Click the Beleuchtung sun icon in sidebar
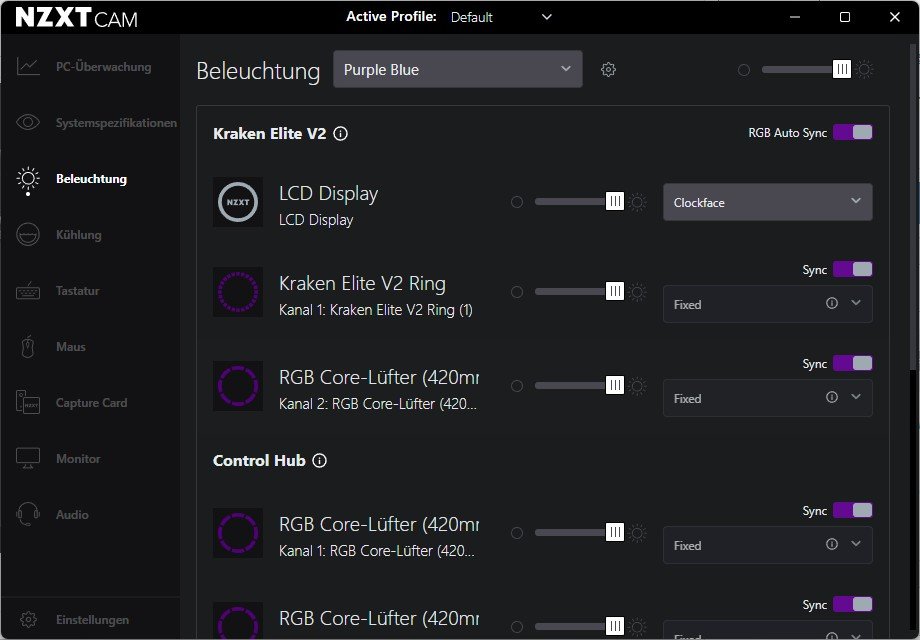This screenshot has height=640, width=920. [x=28, y=180]
